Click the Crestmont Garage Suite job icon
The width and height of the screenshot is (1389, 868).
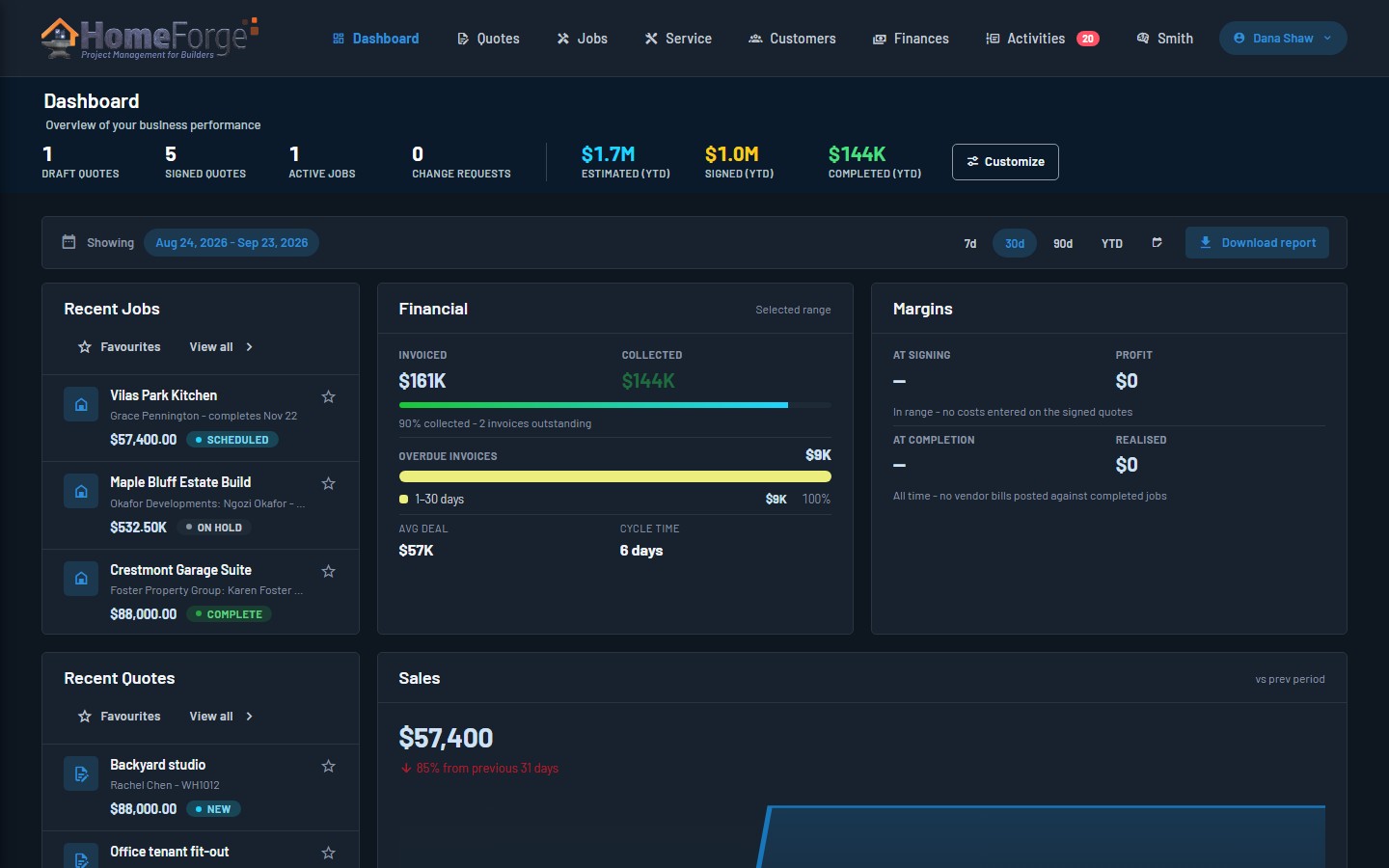click(81, 579)
